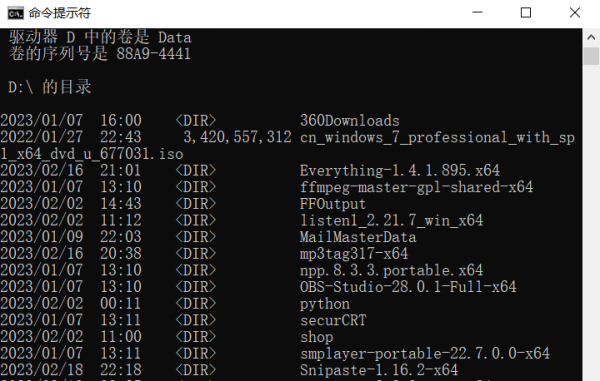Maximize the Command Prompt window
Viewport: 600px width, 381px height.
coord(526,13)
